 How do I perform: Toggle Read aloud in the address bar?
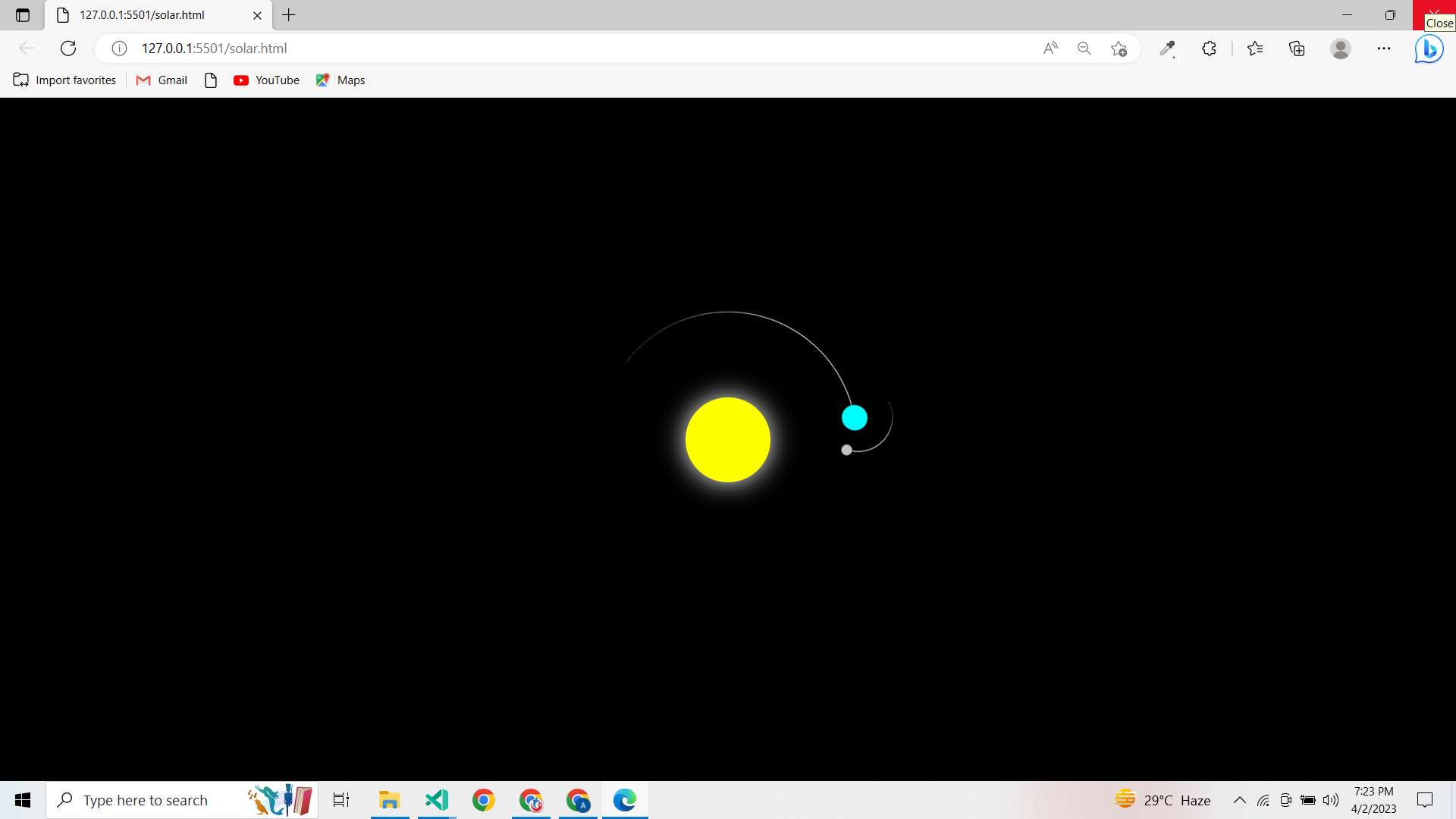(x=1050, y=48)
